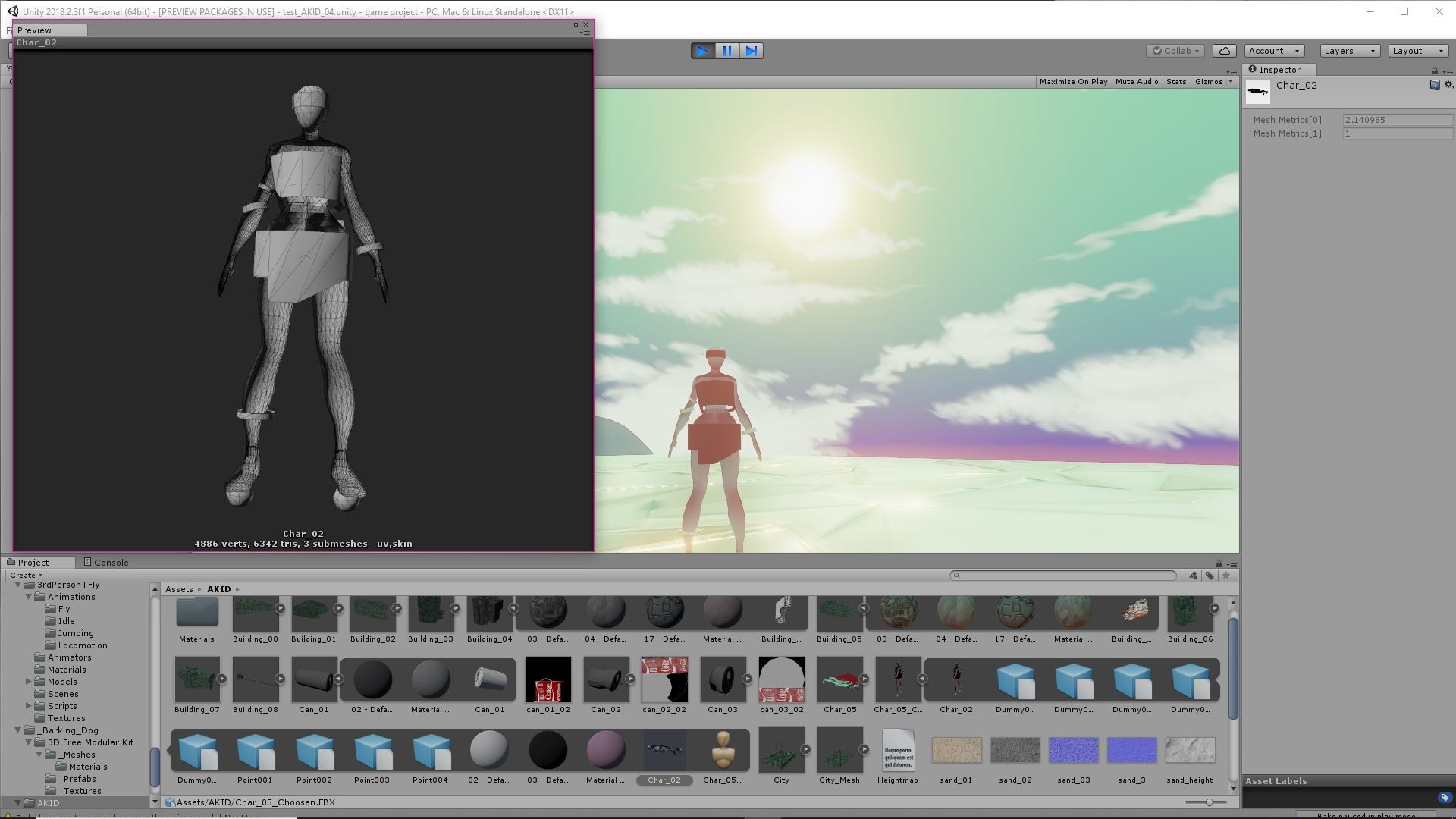Click Search by Label tag icon
Viewport: 1456px width, 819px height.
(x=1210, y=576)
